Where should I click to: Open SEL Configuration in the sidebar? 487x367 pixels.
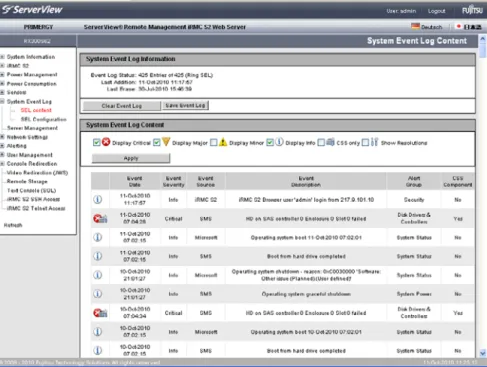tap(44, 119)
